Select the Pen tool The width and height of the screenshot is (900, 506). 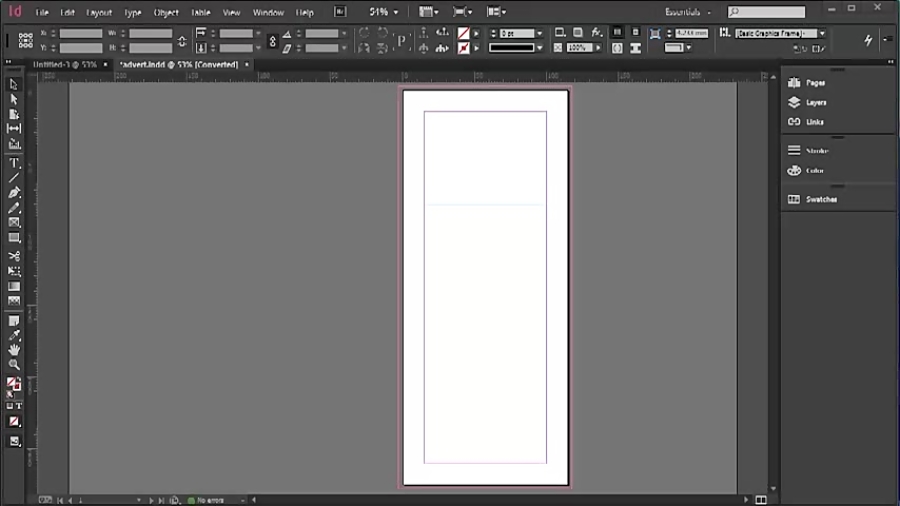click(14, 193)
